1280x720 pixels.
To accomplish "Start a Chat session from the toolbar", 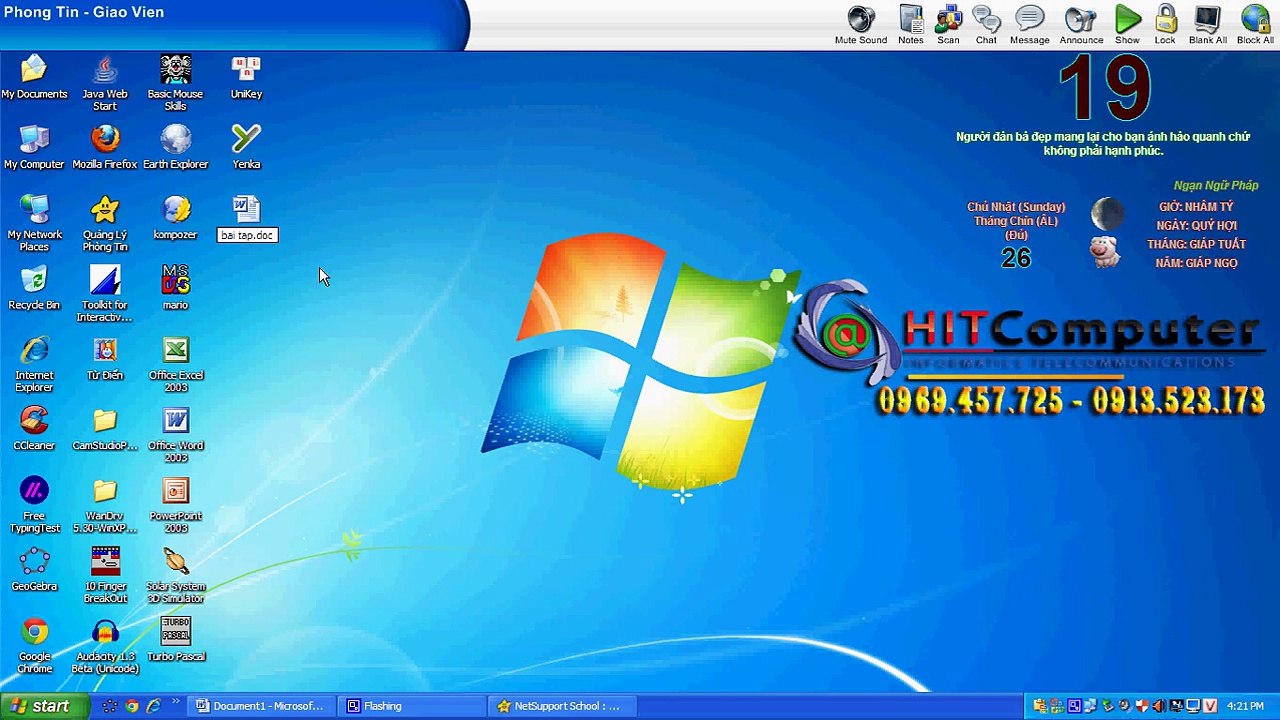I will point(986,25).
